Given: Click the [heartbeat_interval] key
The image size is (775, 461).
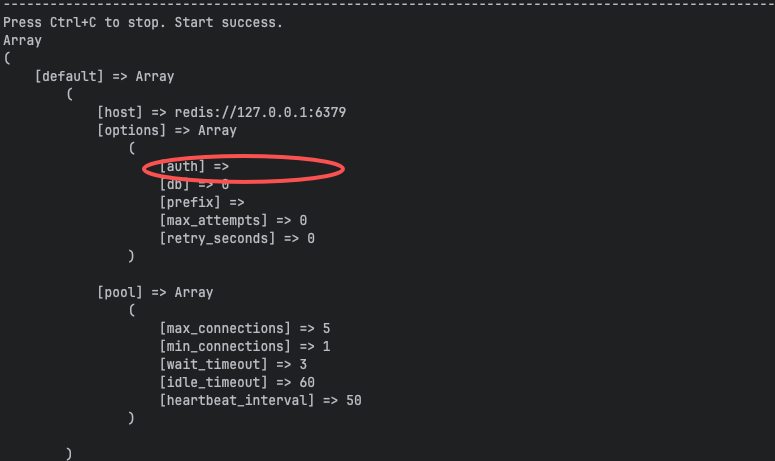Looking at the screenshot, I should [x=237, y=400].
